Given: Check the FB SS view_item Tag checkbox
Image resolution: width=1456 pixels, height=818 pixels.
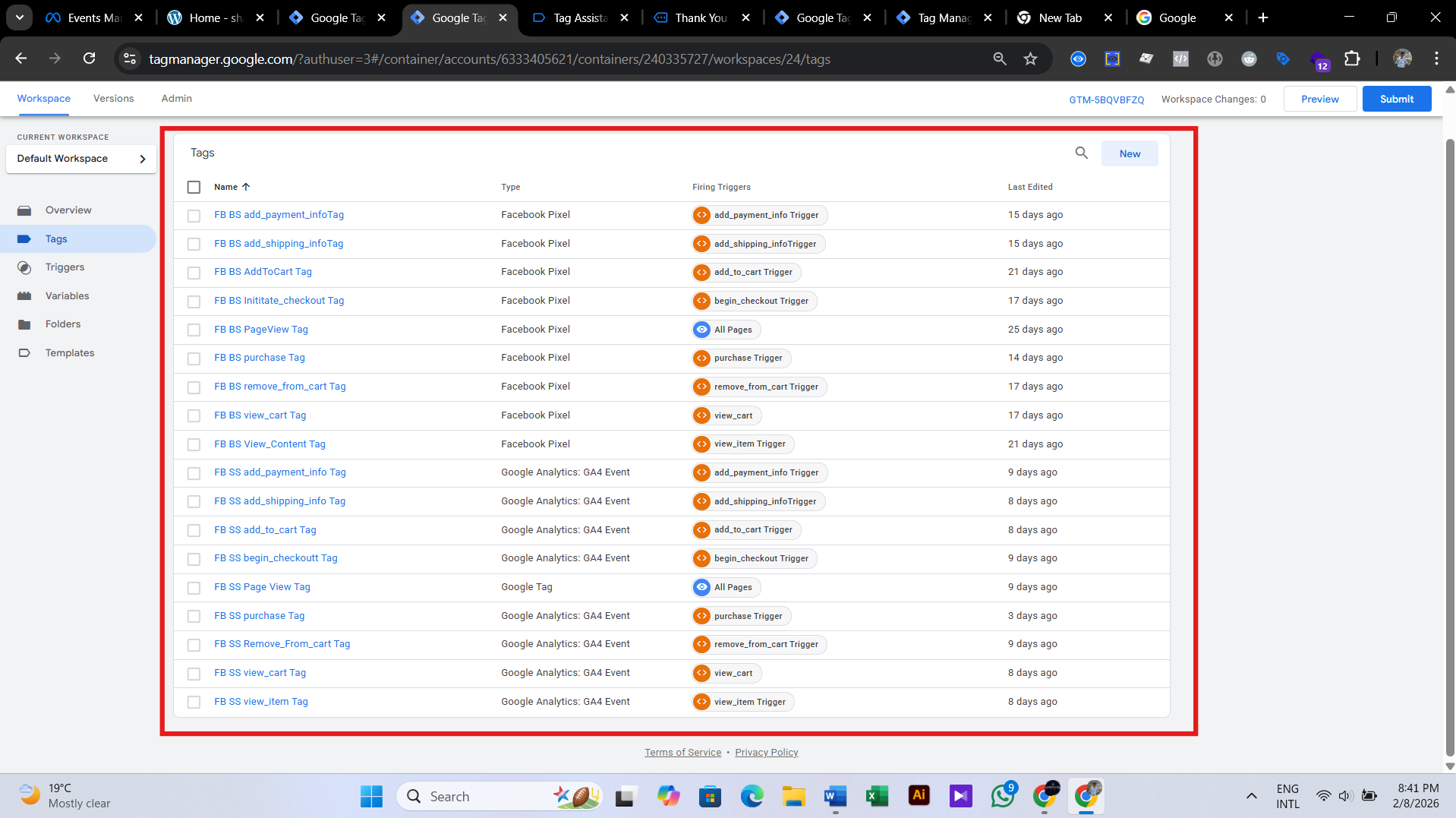Looking at the screenshot, I should point(194,702).
